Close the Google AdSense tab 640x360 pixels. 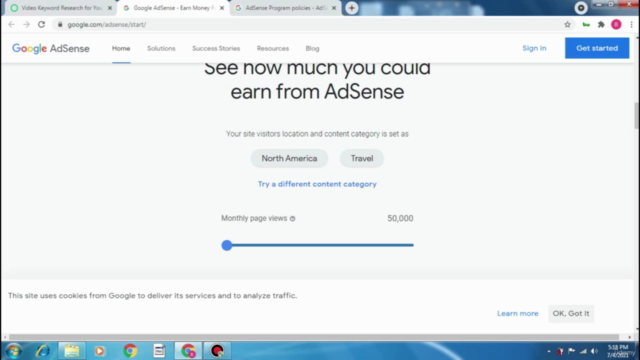point(222,8)
